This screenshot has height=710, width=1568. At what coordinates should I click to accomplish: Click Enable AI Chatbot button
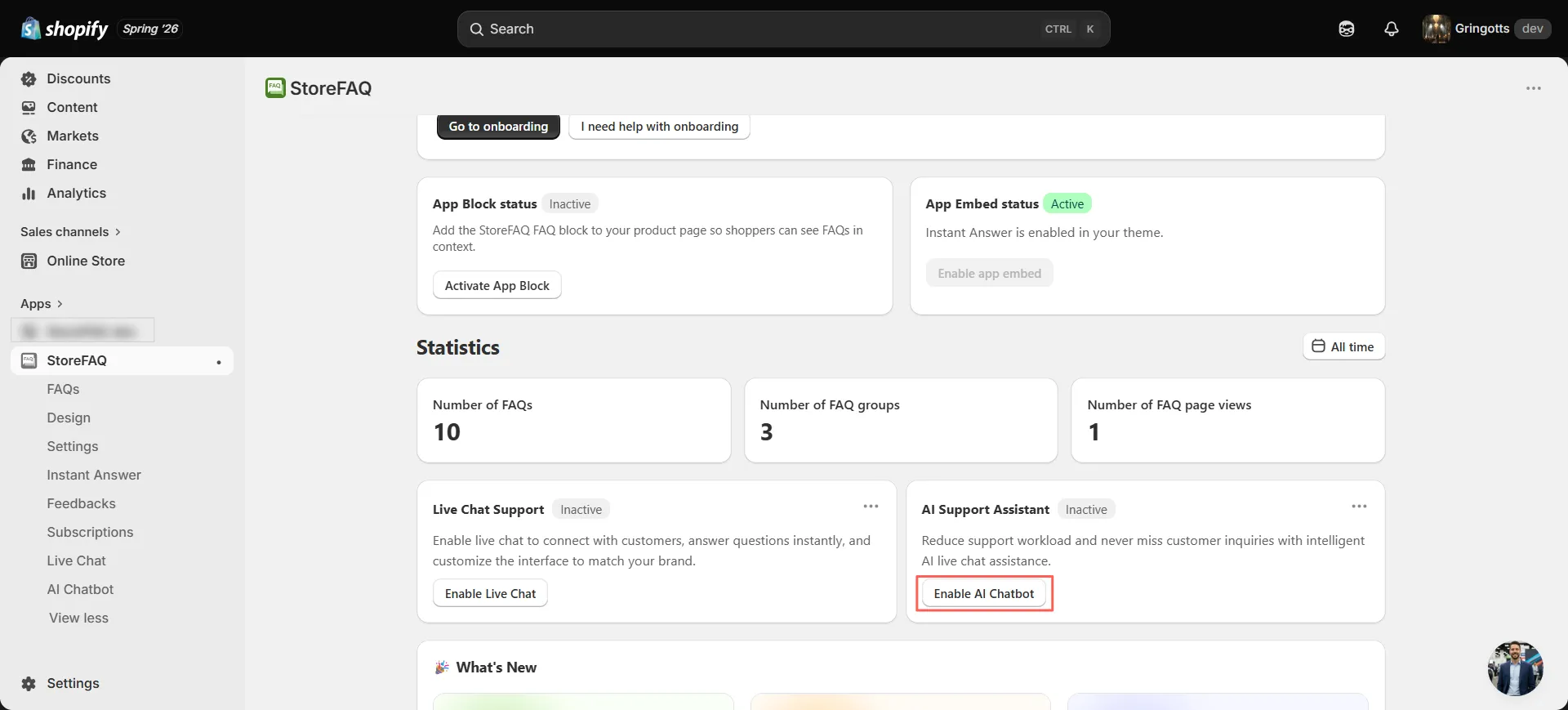click(983, 593)
